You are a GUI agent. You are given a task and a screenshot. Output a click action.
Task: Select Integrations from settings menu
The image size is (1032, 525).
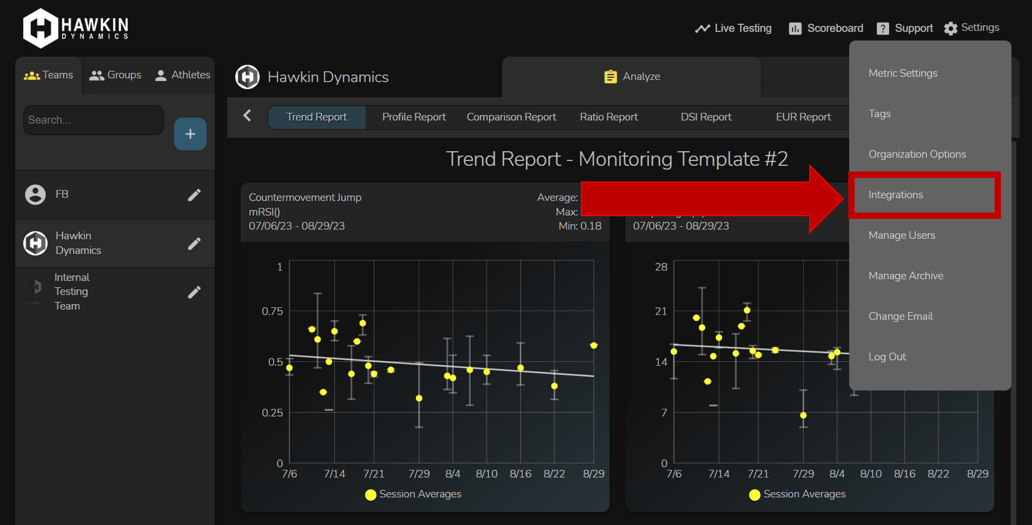click(x=896, y=195)
